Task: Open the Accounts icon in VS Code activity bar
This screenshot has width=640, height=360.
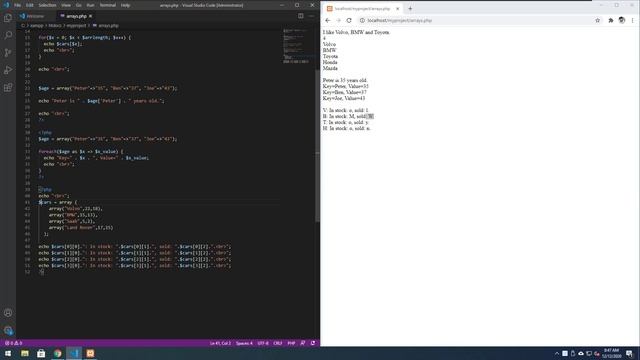Action: (8, 313)
